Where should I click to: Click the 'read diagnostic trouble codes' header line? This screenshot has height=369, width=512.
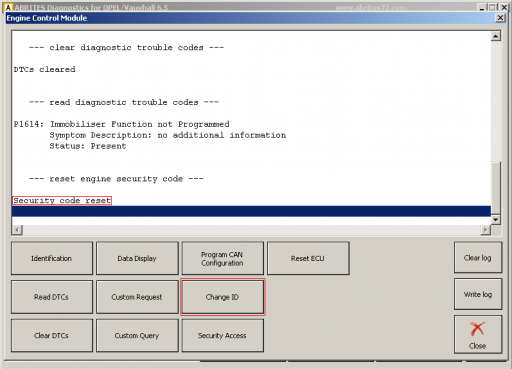124,102
